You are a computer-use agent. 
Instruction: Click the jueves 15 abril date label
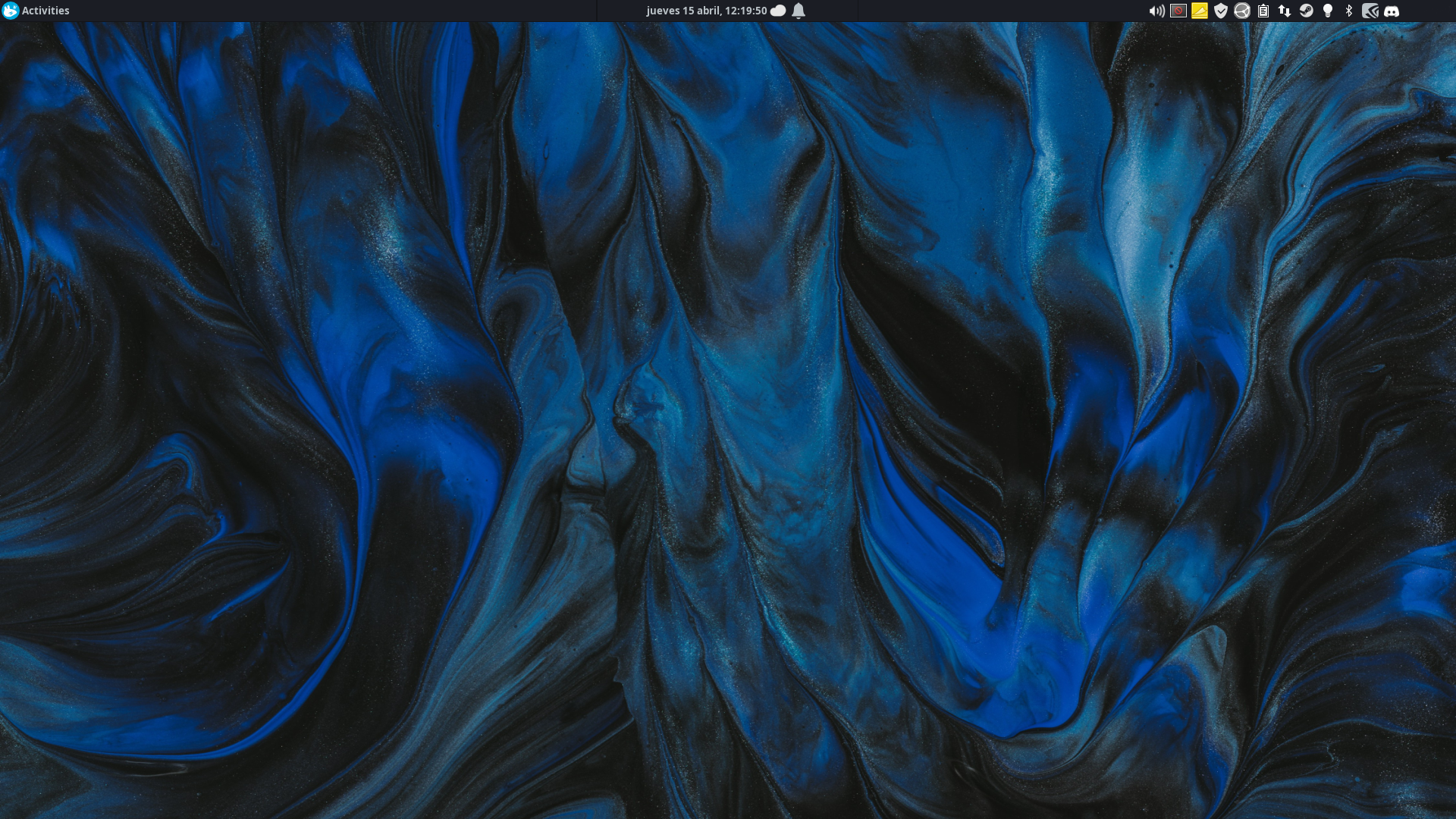click(x=682, y=11)
